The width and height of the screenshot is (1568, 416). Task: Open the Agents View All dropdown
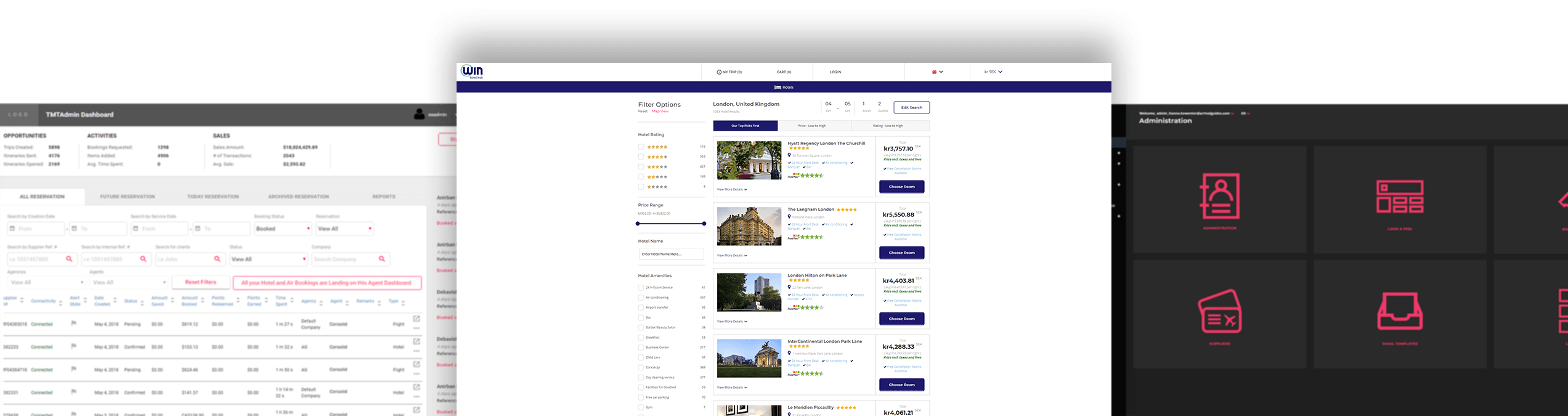(128, 282)
